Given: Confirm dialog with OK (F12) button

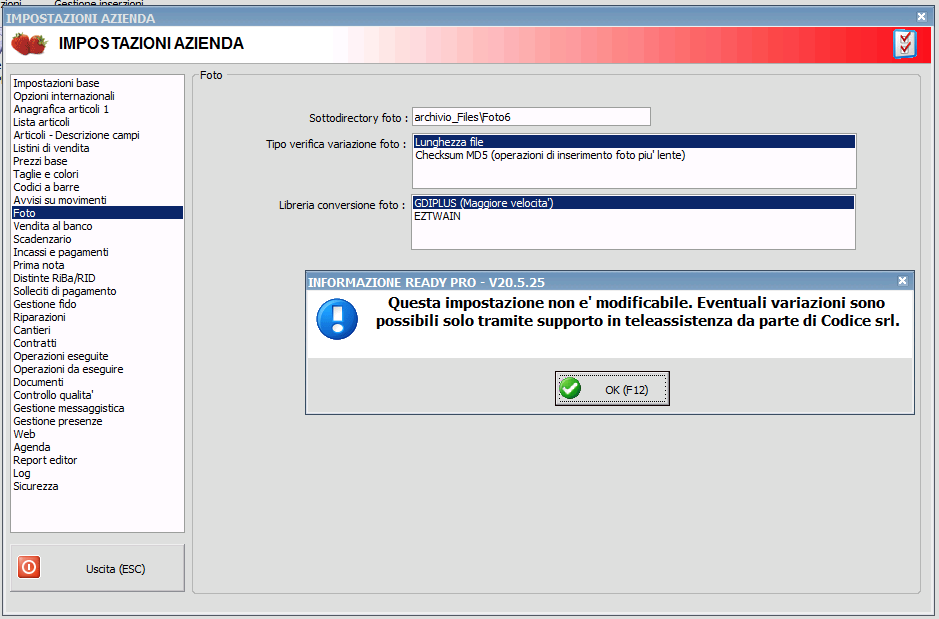Looking at the screenshot, I should pos(612,389).
